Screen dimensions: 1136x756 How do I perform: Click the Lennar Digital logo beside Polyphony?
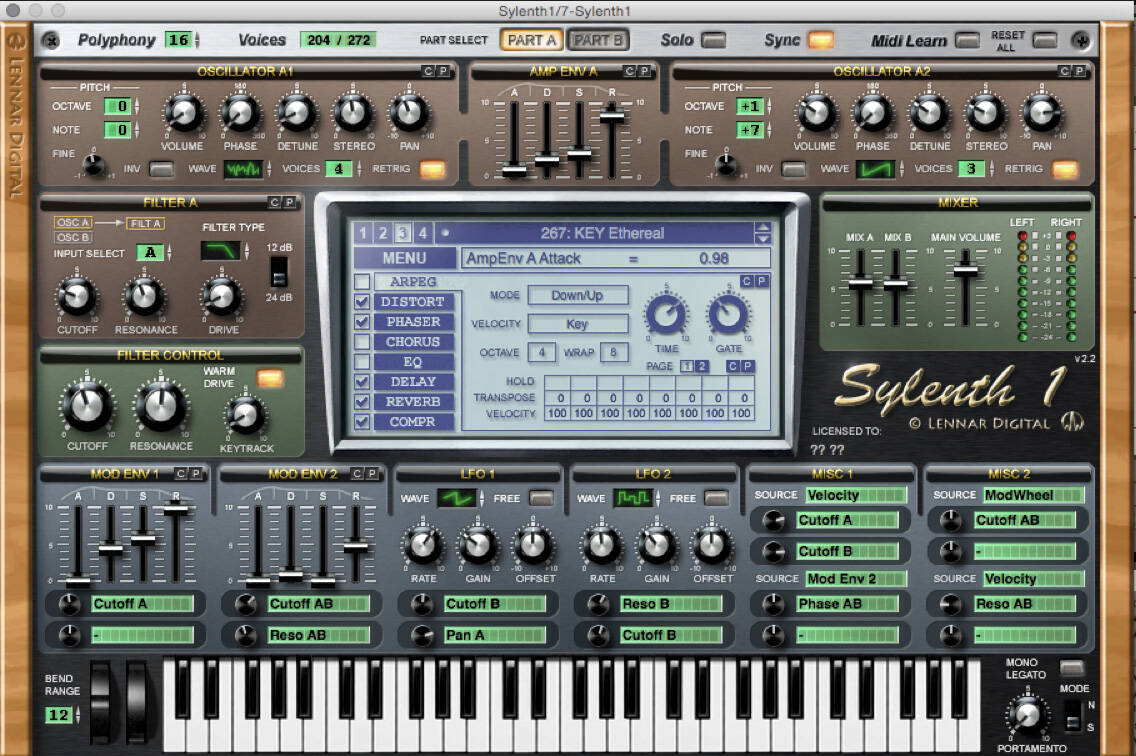[x=51, y=41]
